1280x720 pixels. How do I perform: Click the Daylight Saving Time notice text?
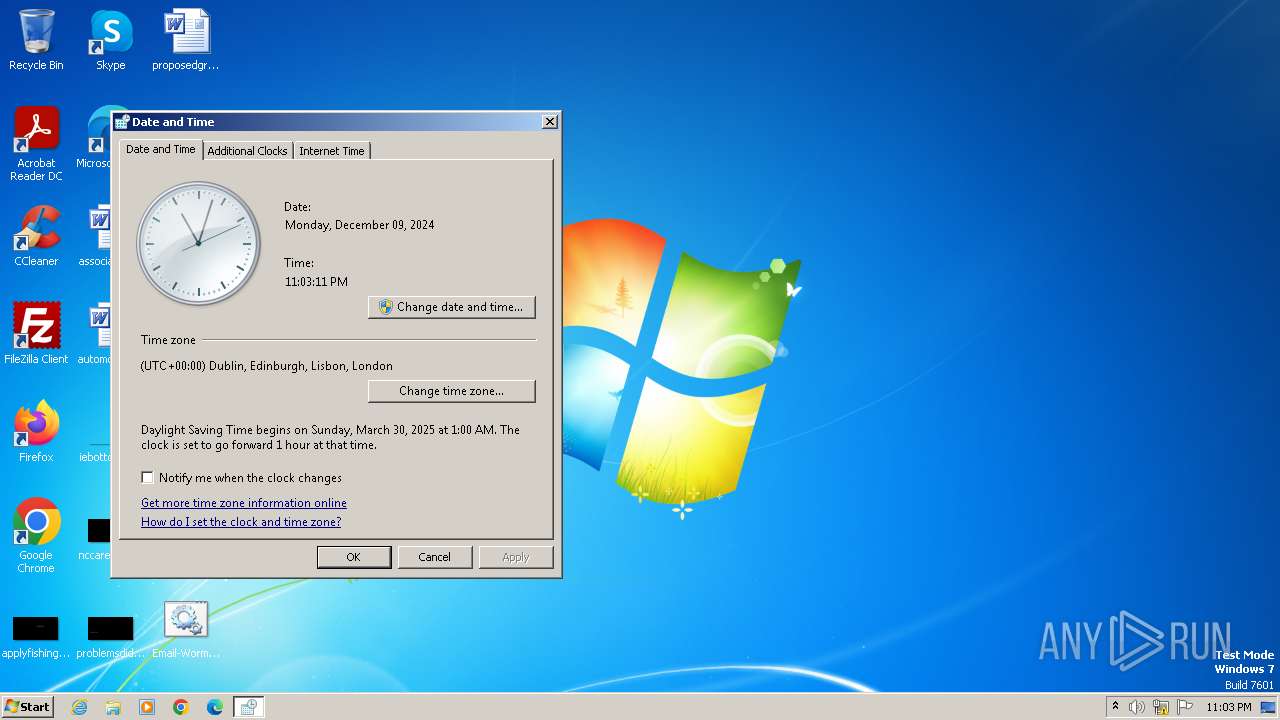[x=331, y=437]
